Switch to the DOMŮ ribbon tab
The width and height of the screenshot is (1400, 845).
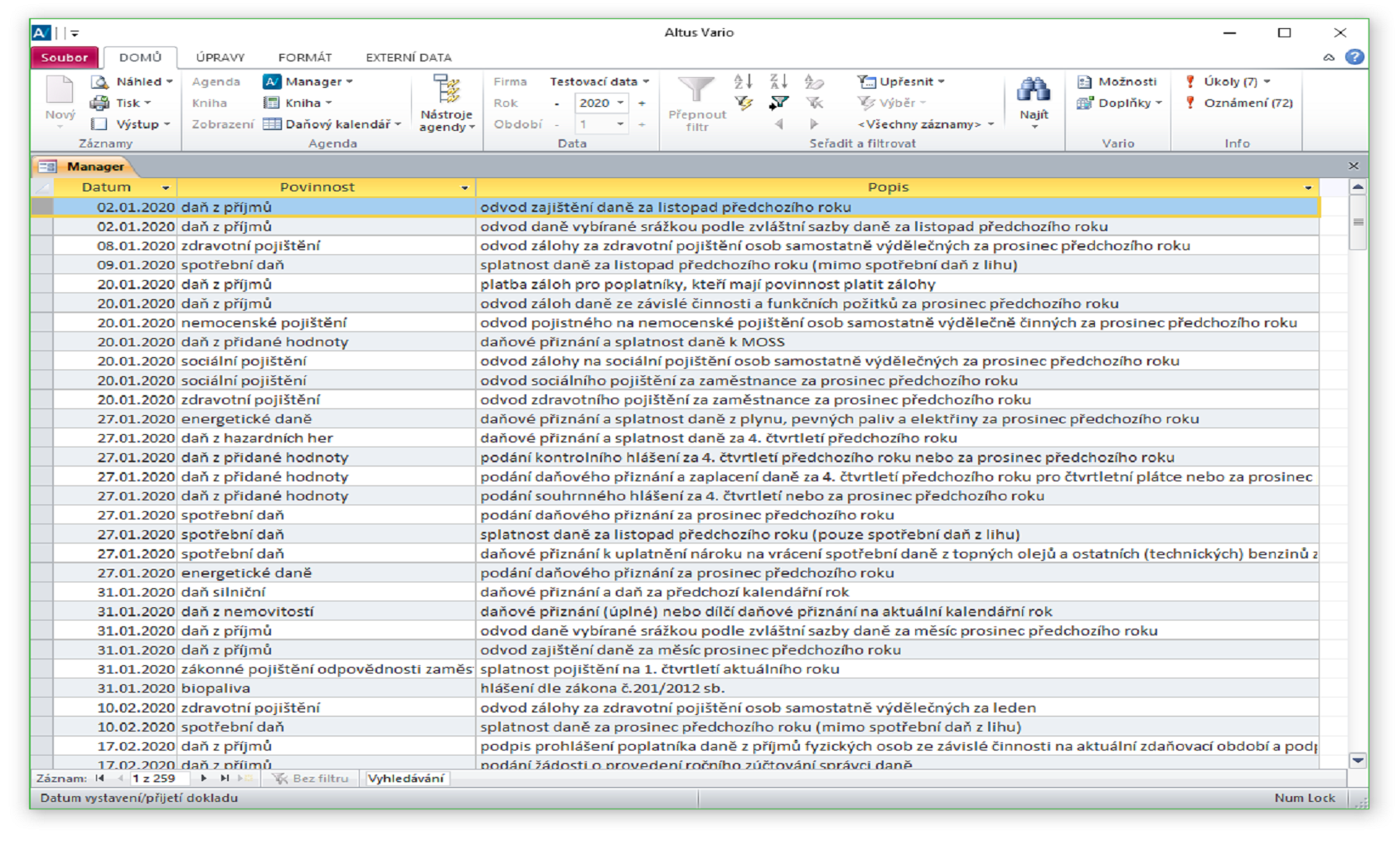coord(140,57)
